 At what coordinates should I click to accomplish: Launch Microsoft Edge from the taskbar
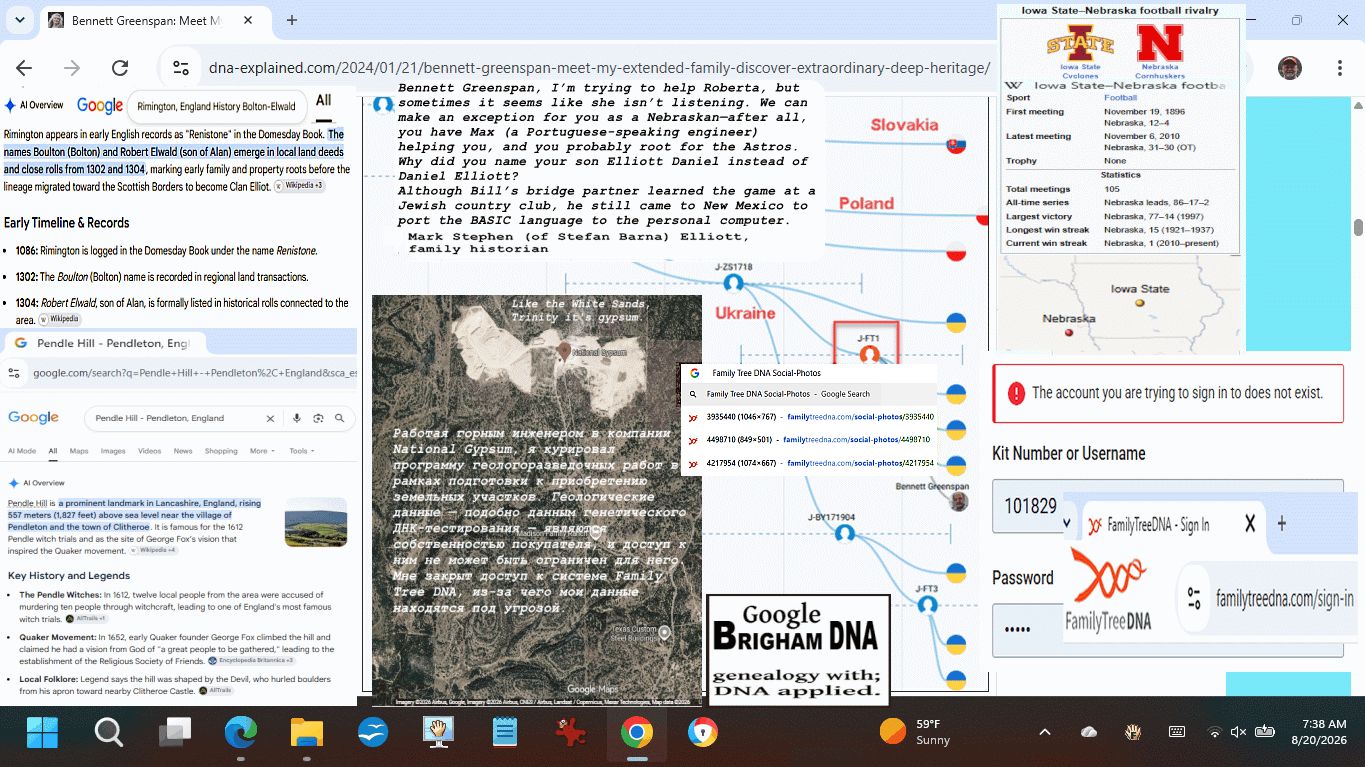coord(240,733)
